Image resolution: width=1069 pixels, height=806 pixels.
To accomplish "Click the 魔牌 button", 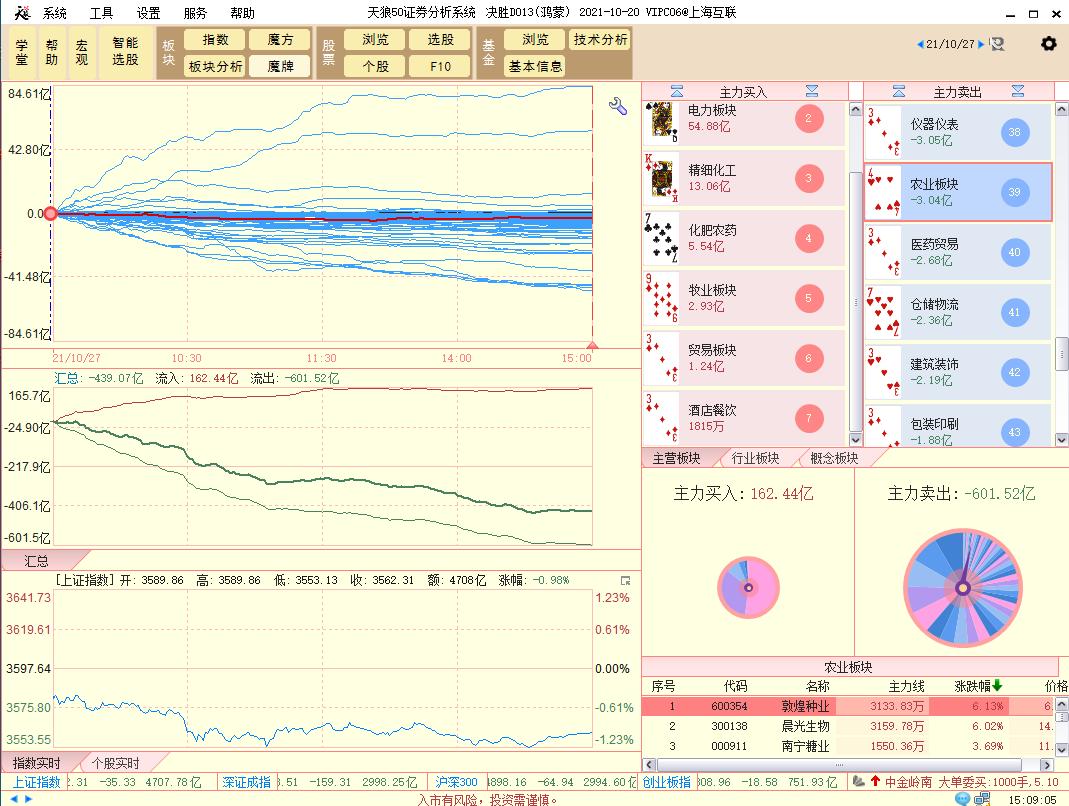I will pyautogui.click(x=280, y=67).
